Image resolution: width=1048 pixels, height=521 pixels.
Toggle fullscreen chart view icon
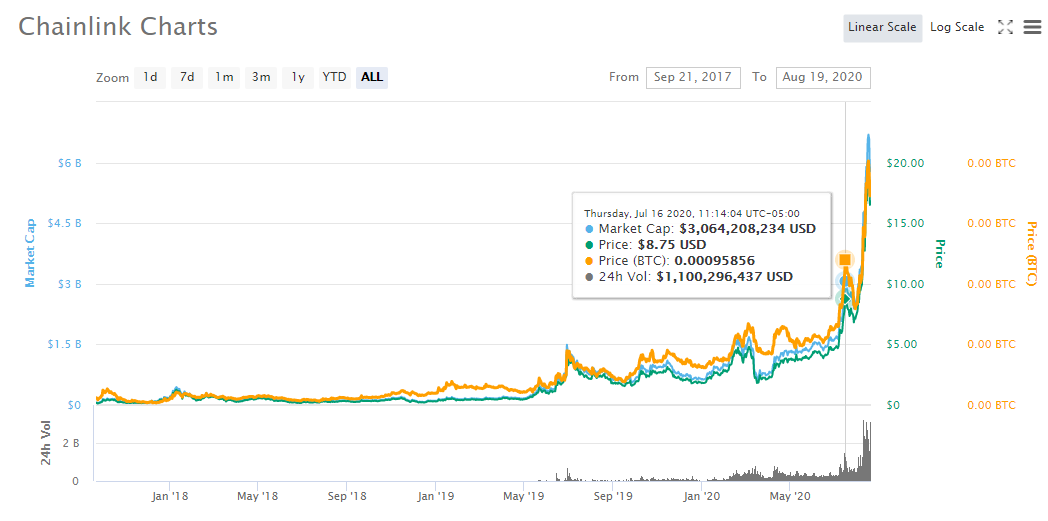pyautogui.click(x=1005, y=27)
